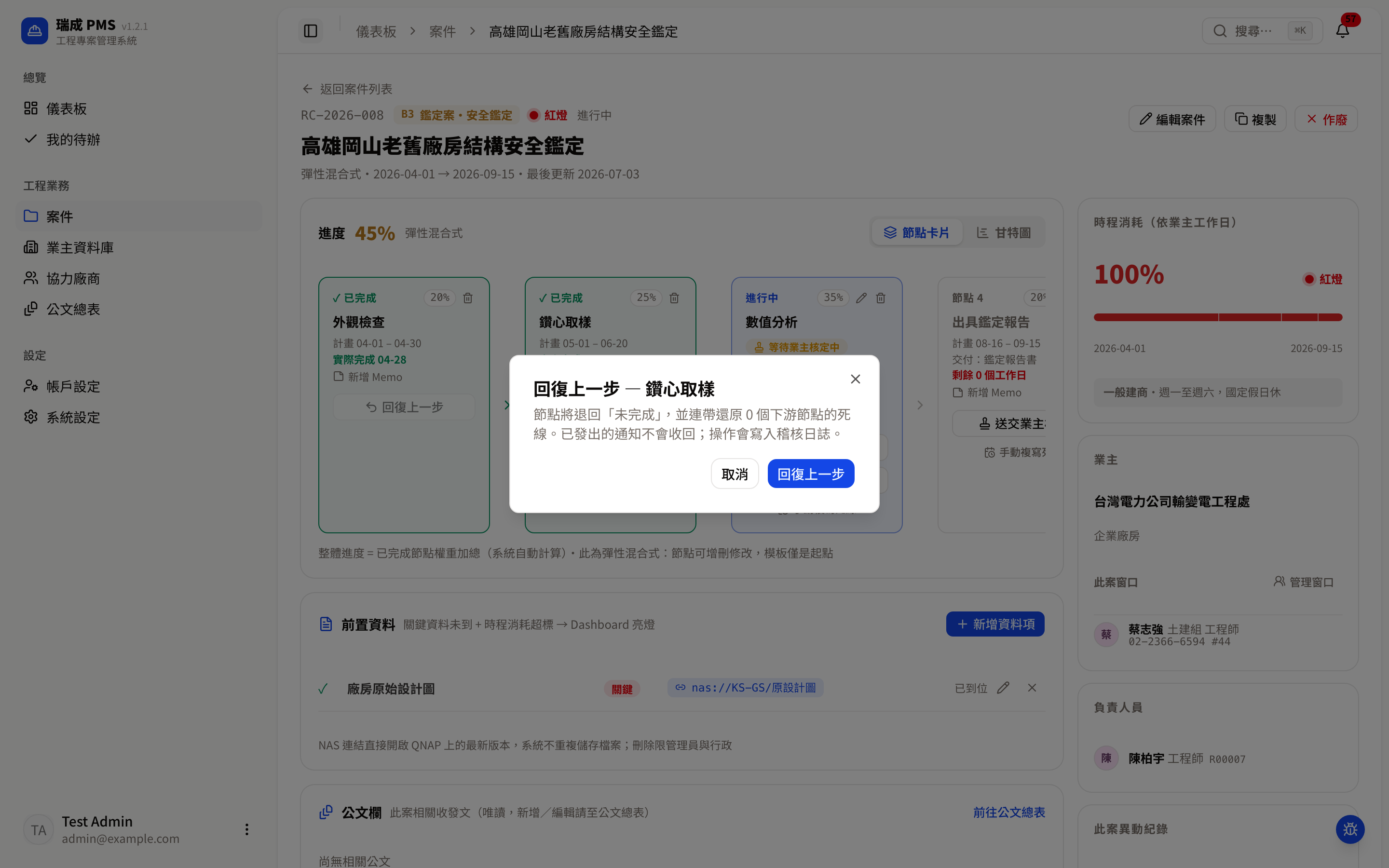Click the checkmark of 廠房原始設計圖
The image size is (1389, 868).
[x=323, y=689]
